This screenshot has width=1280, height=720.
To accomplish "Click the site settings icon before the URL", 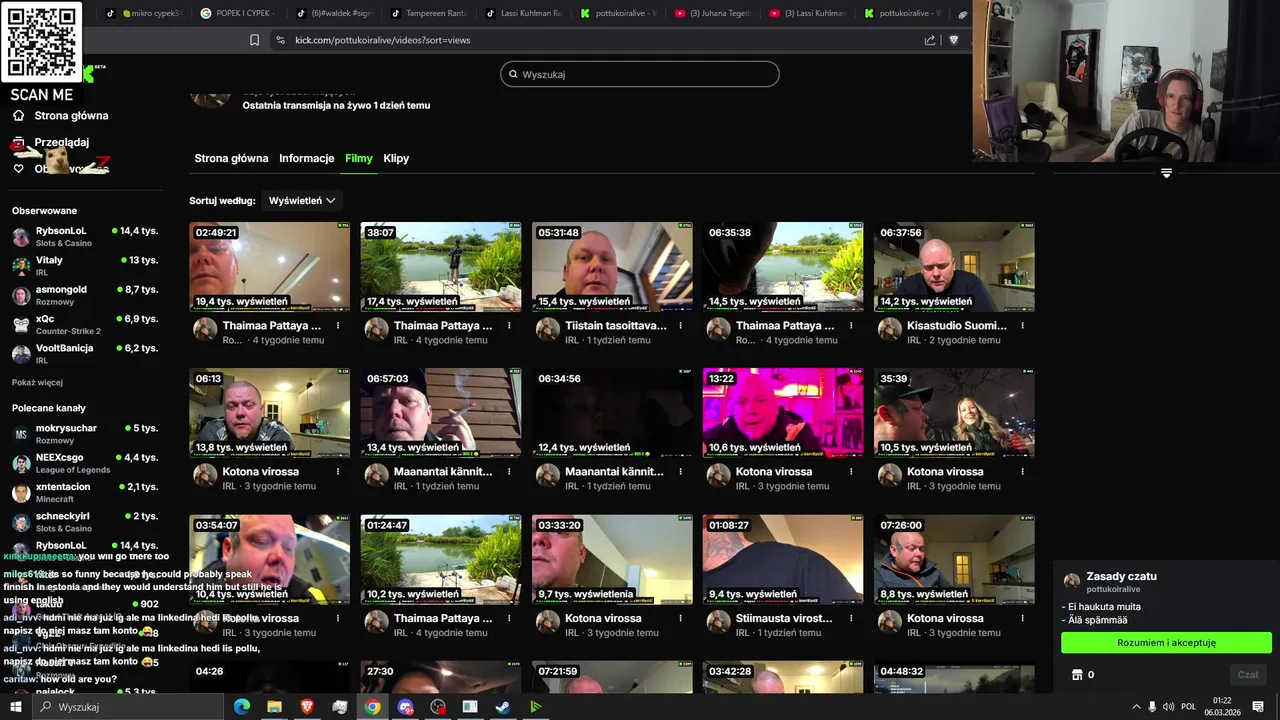I will click(x=280, y=40).
